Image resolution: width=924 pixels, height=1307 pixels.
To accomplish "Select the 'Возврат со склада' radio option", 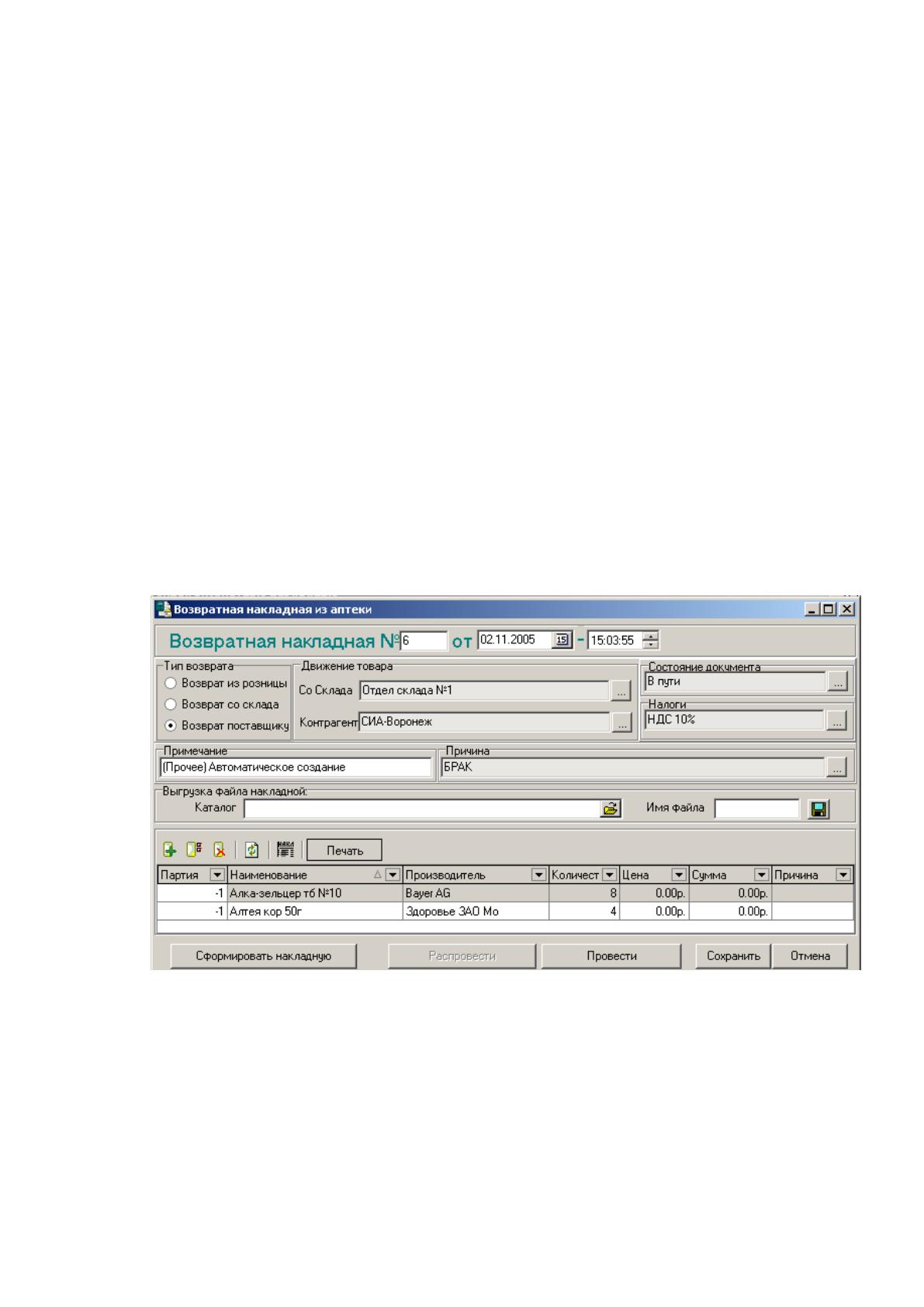I will click(x=171, y=705).
